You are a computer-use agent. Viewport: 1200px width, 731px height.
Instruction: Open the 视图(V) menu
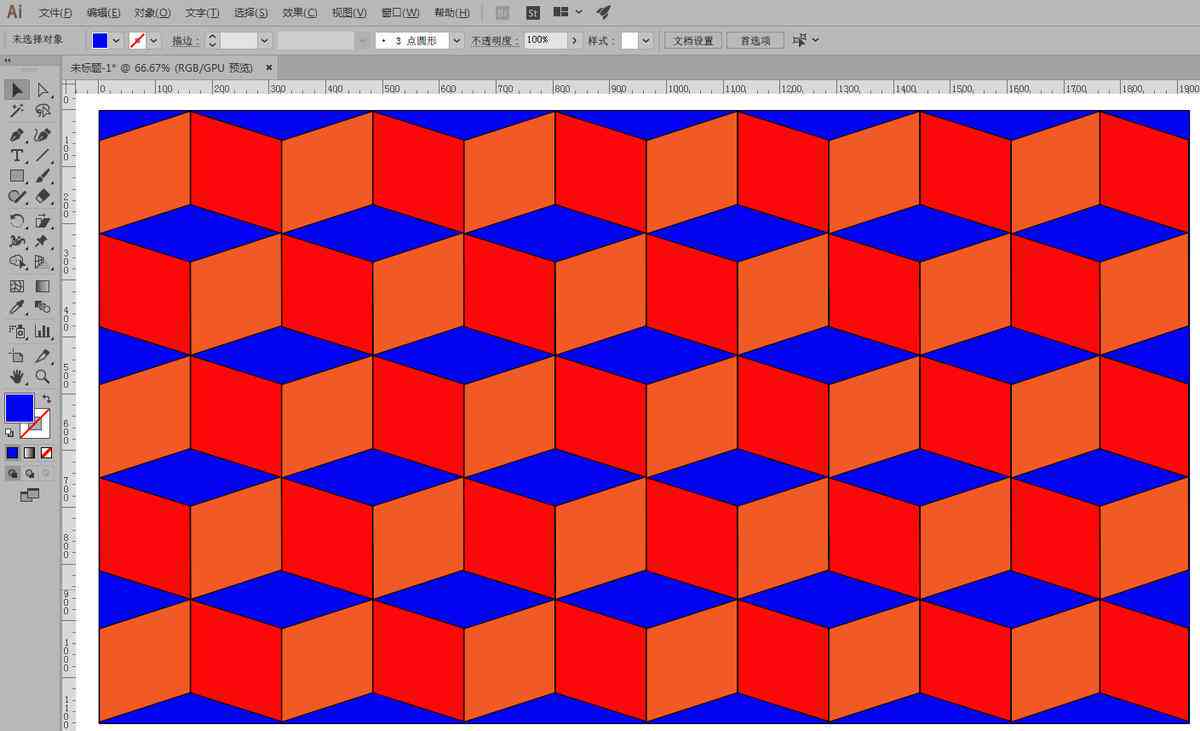349,13
